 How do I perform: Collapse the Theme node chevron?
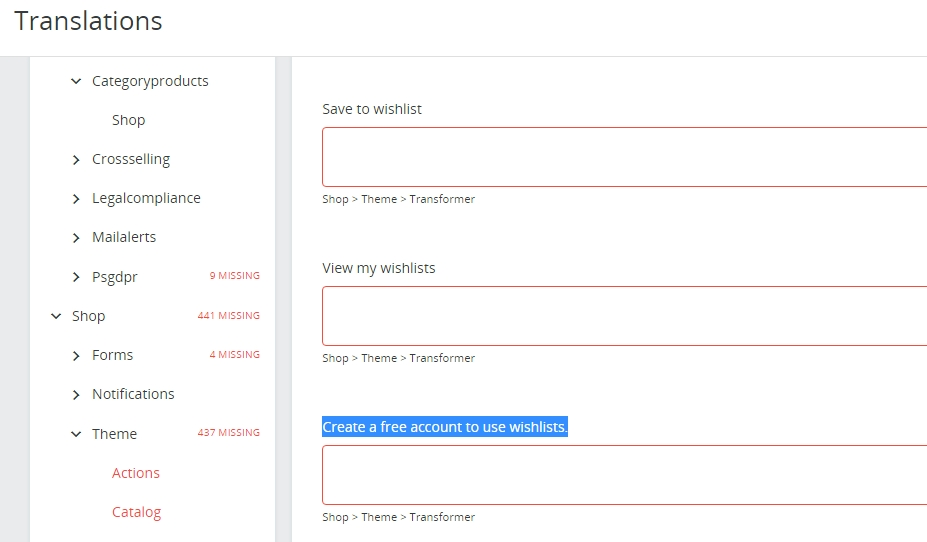pyautogui.click(x=76, y=434)
